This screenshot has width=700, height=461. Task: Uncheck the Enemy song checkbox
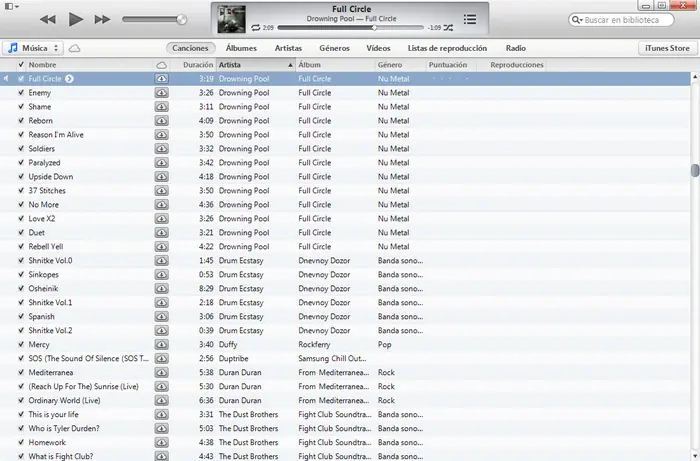[x=21, y=92]
